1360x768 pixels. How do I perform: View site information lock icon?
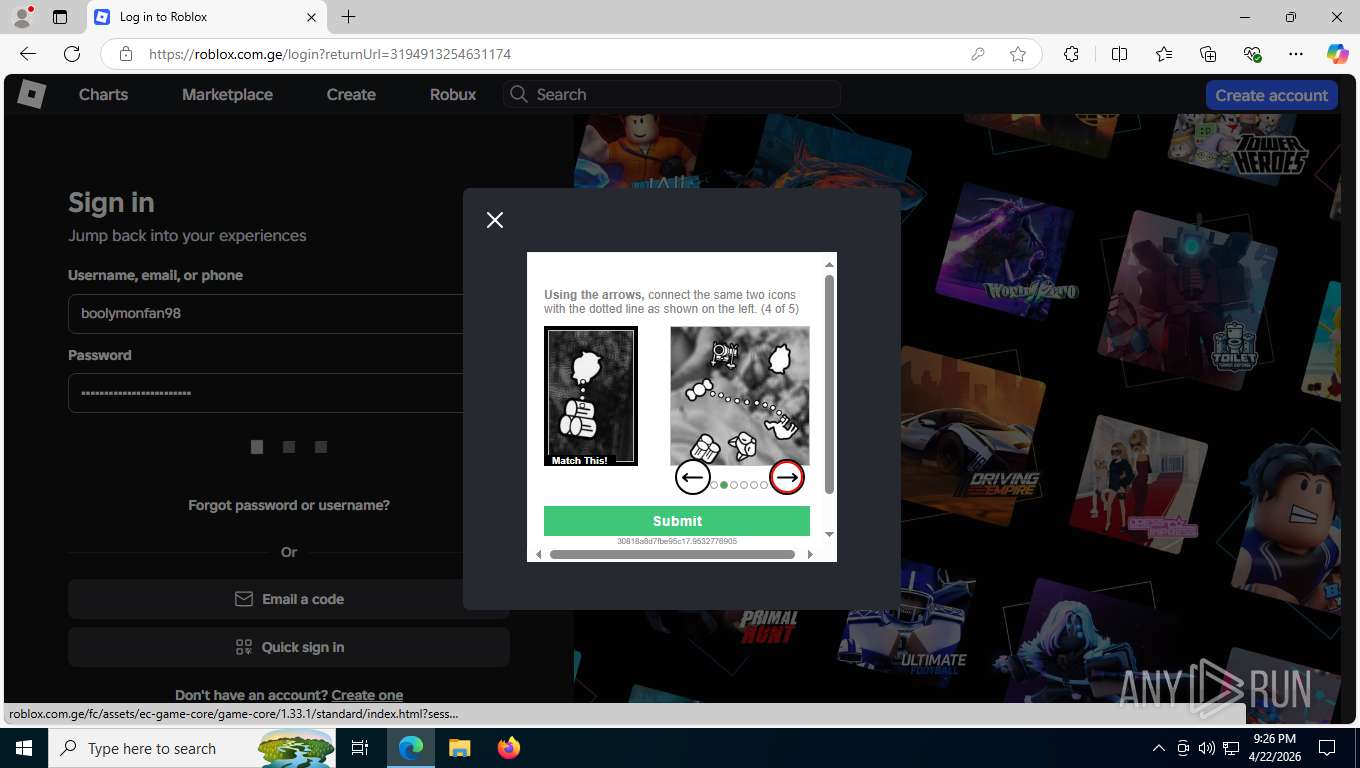point(125,54)
